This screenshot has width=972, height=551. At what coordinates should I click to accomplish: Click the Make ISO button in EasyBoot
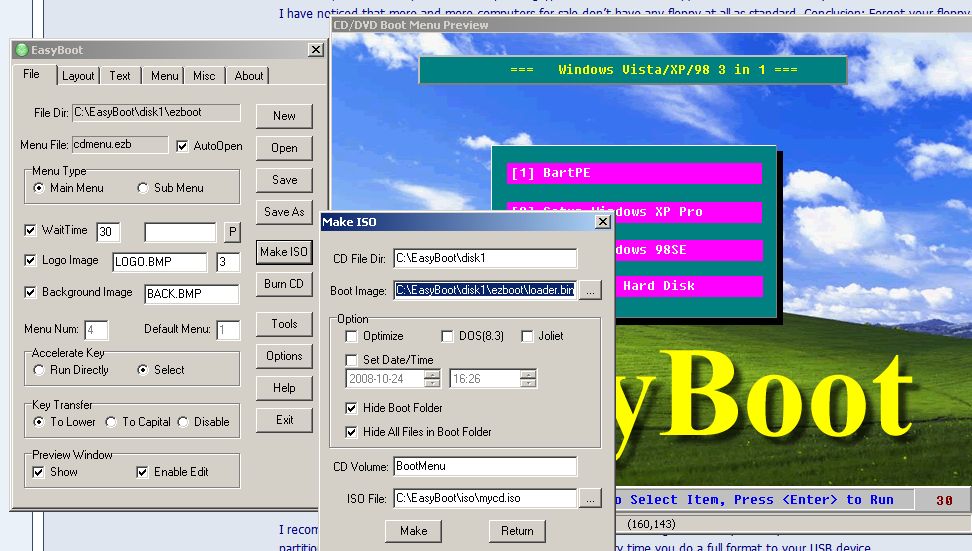284,252
